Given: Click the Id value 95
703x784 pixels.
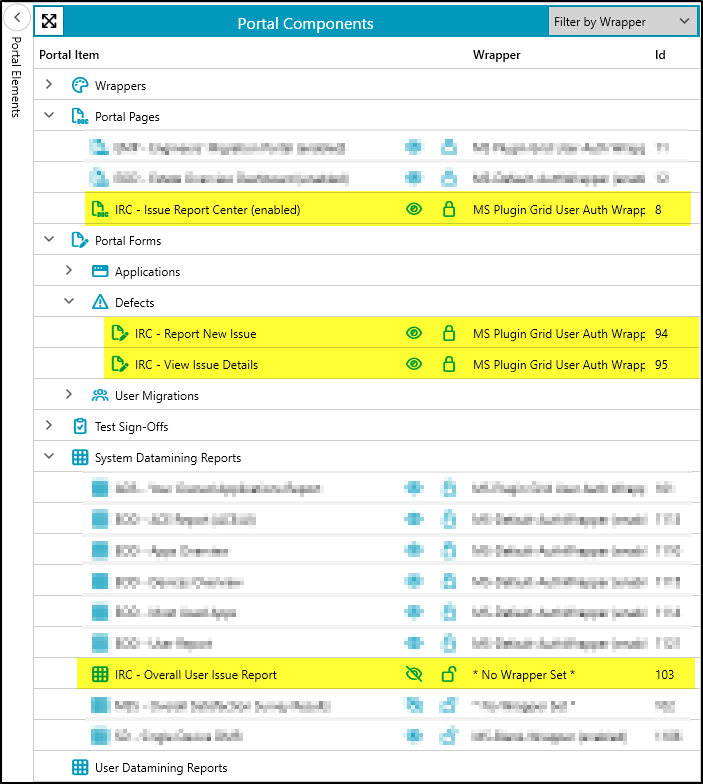Looking at the screenshot, I should coord(661,364).
